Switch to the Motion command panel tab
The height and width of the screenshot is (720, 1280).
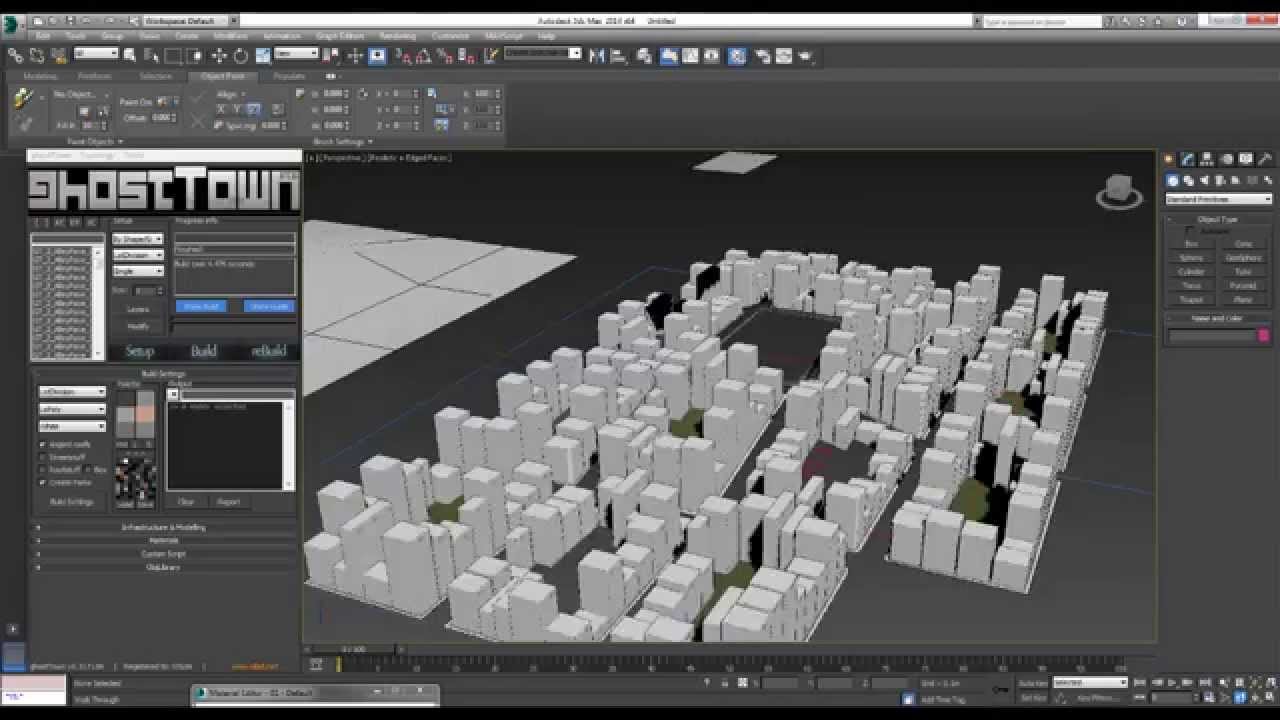(1226, 159)
